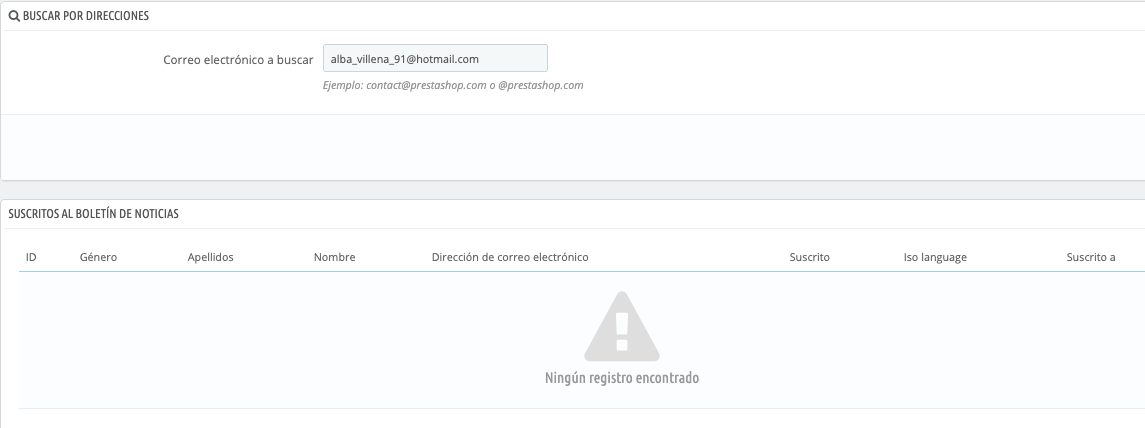Click the Dirección de correo electrónico header
The width and height of the screenshot is (1145, 428).
[510, 257]
